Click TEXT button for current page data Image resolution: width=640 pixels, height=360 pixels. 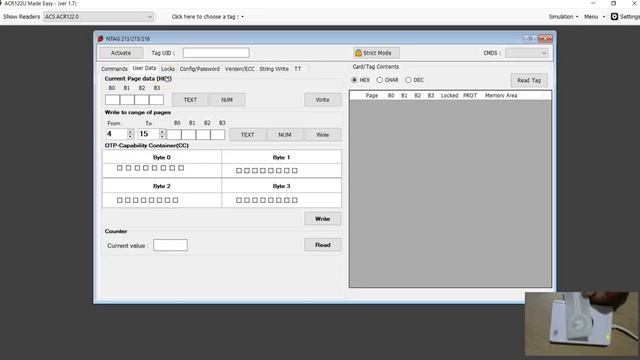pyautogui.click(x=190, y=100)
